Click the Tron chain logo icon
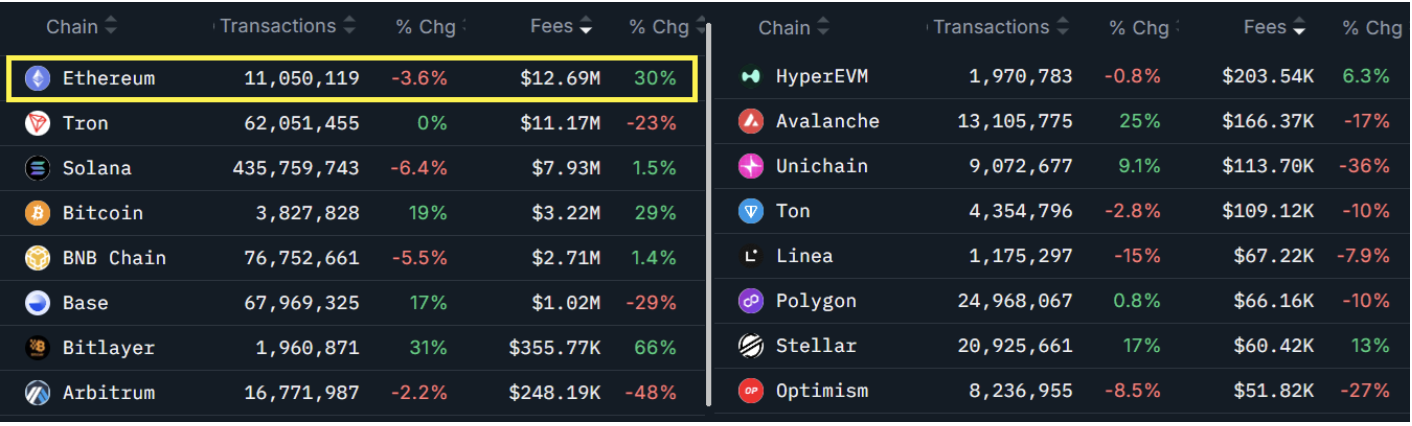The height and width of the screenshot is (426, 1412). tap(38, 123)
